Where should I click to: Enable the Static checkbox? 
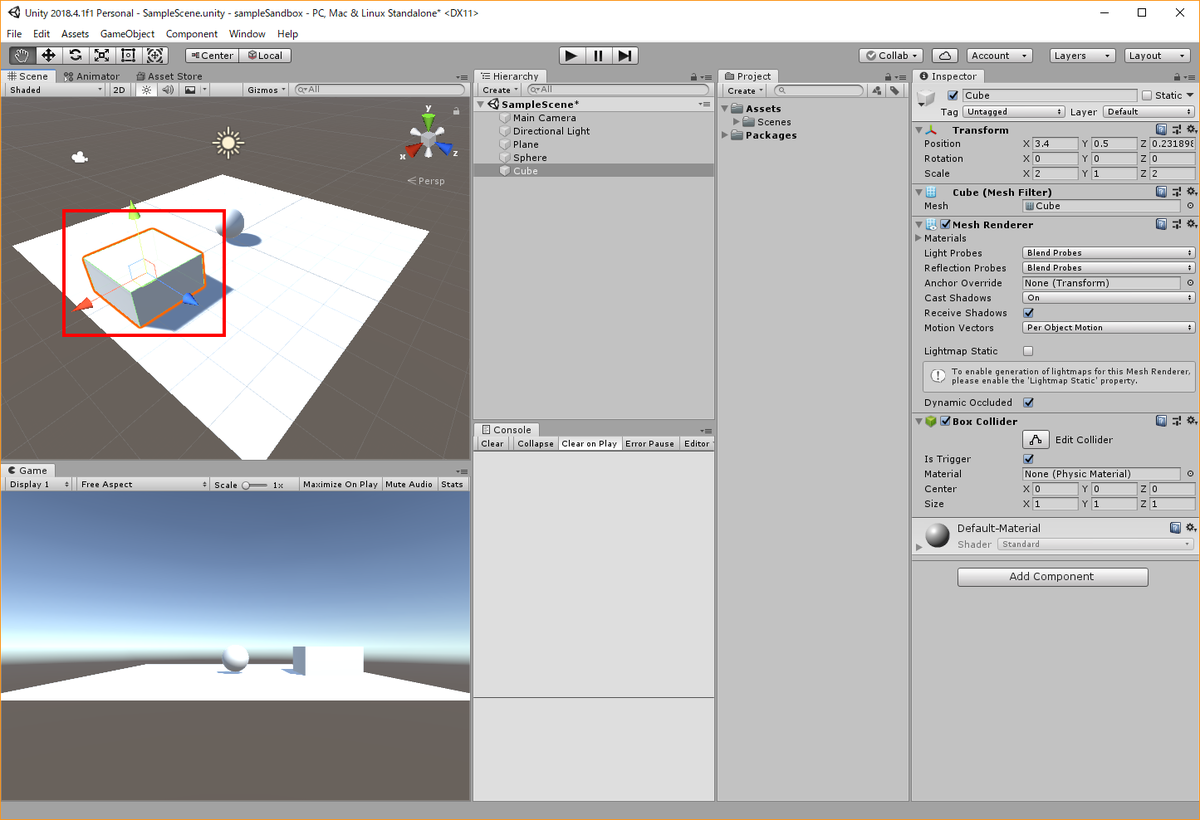point(1147,96)
